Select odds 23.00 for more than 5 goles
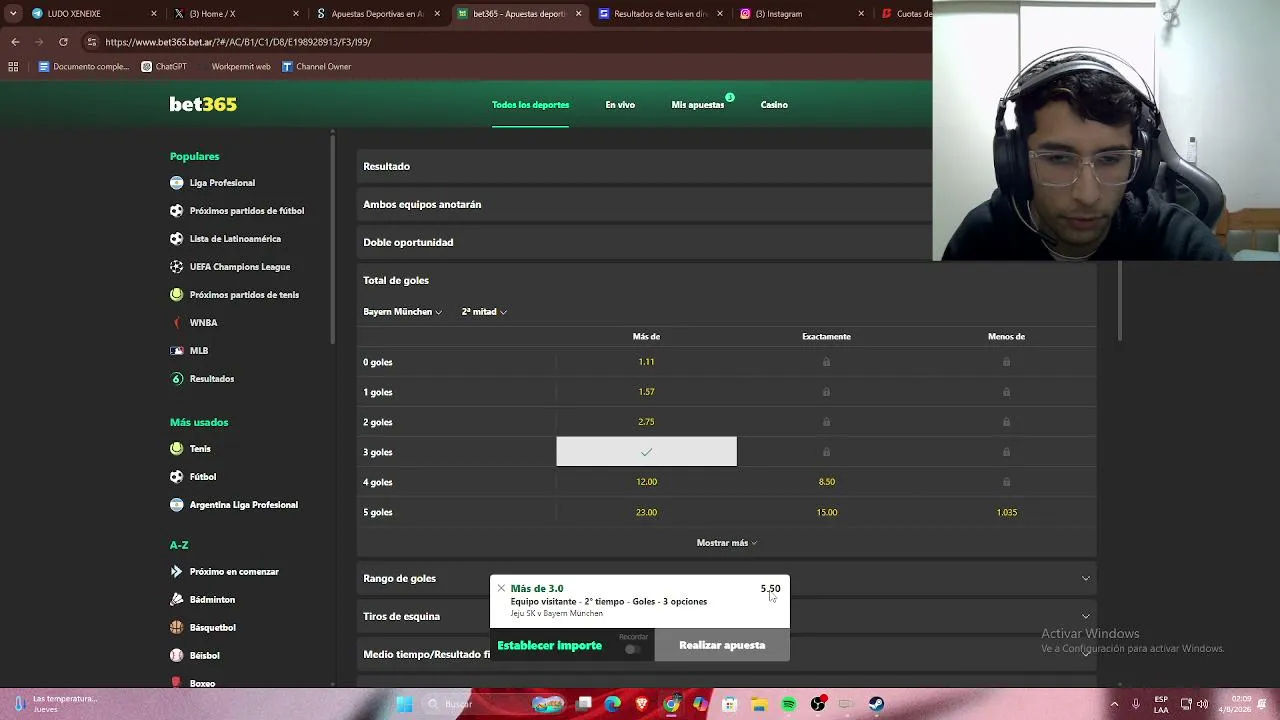1280x720 pixels. point(646,512)
